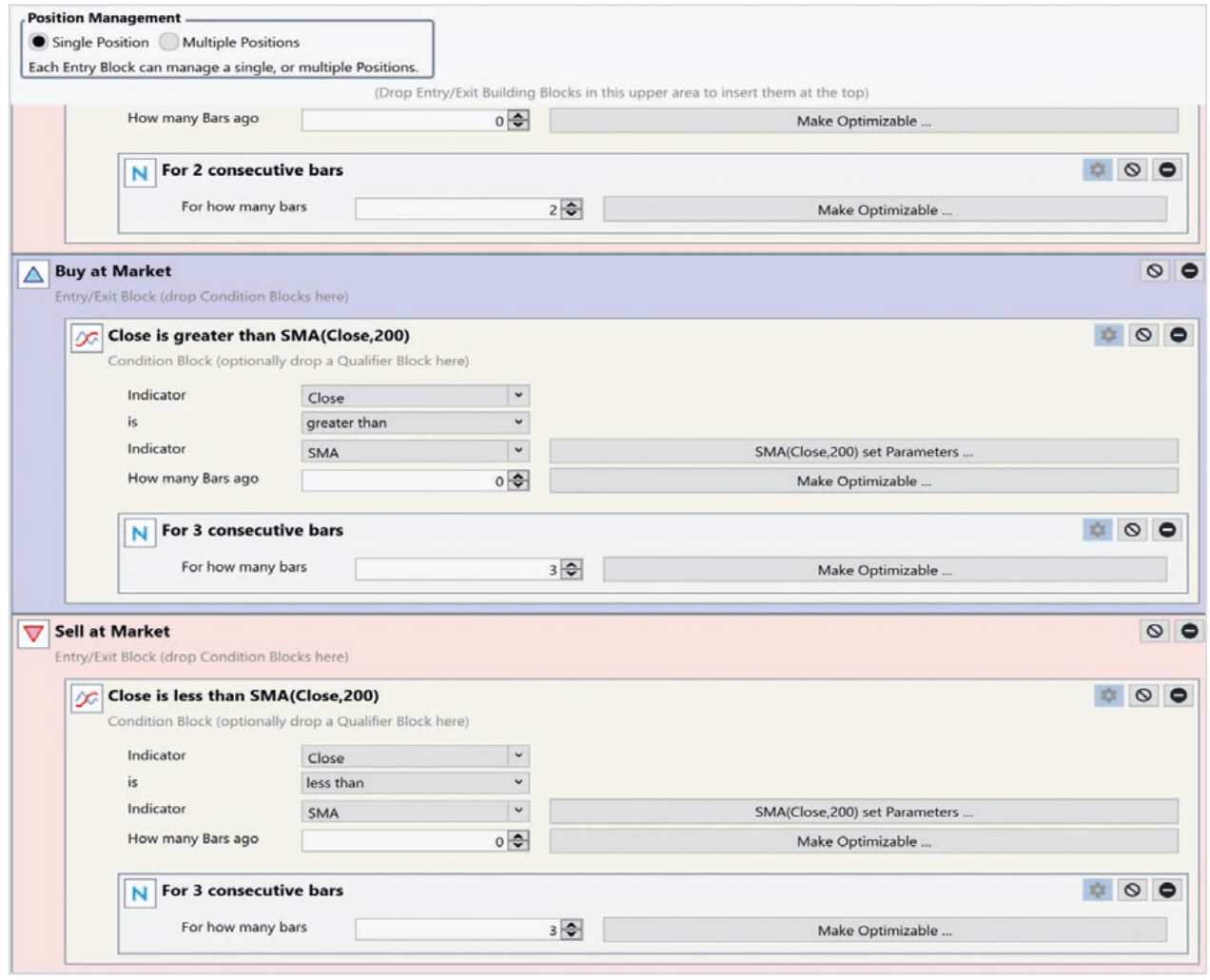1210x980 pixels.
Task: Click Make Optimizable for 2 consecutive bars
Action: (x=884, y=210)
